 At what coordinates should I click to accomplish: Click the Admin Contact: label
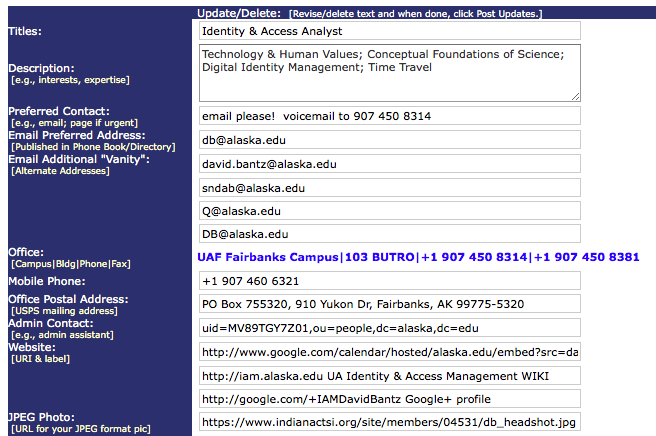51,323
